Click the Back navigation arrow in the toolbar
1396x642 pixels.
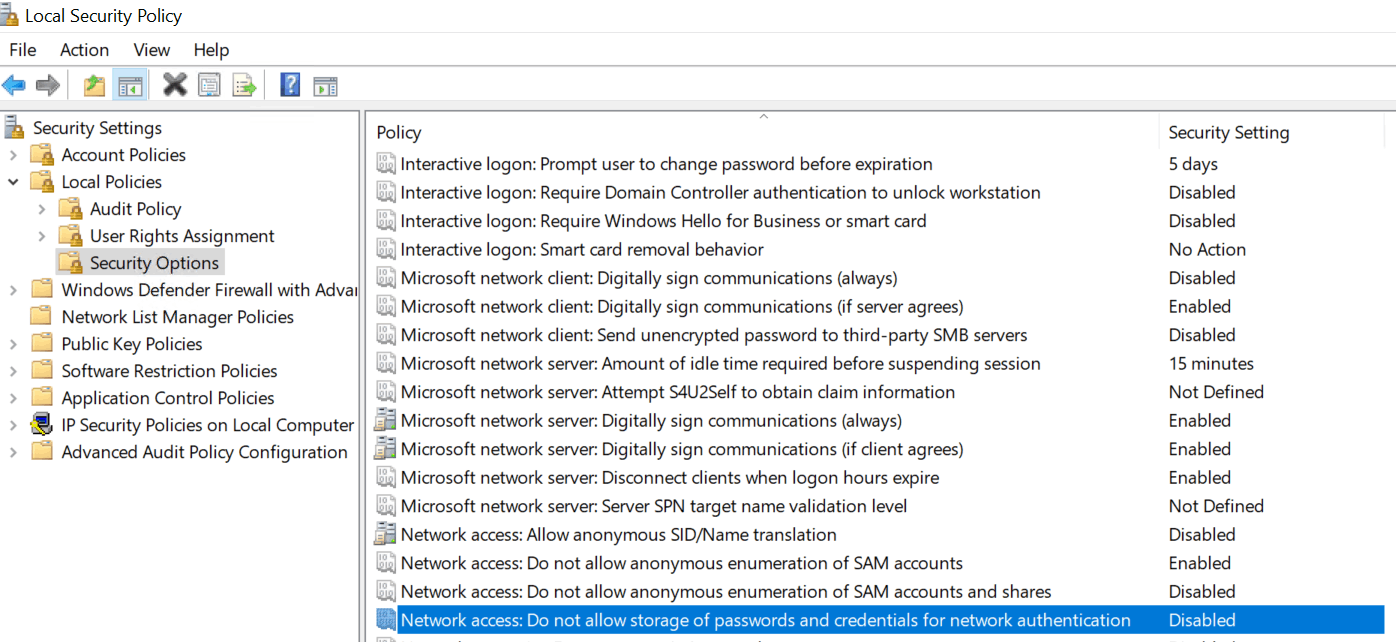click(x=14, y=84)
